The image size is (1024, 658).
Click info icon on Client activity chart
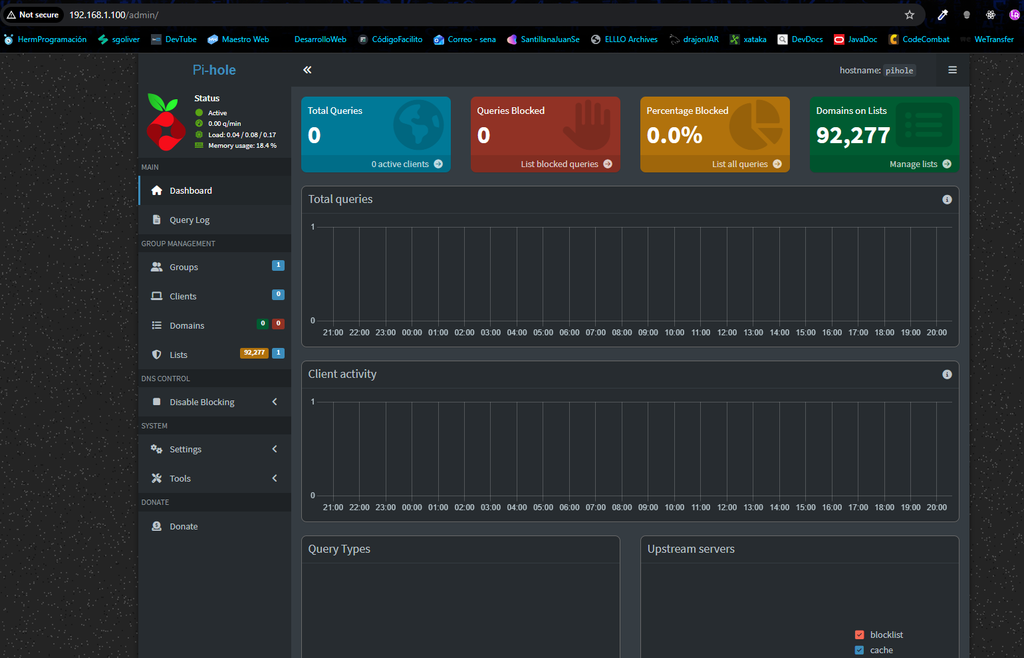[947, 375]
